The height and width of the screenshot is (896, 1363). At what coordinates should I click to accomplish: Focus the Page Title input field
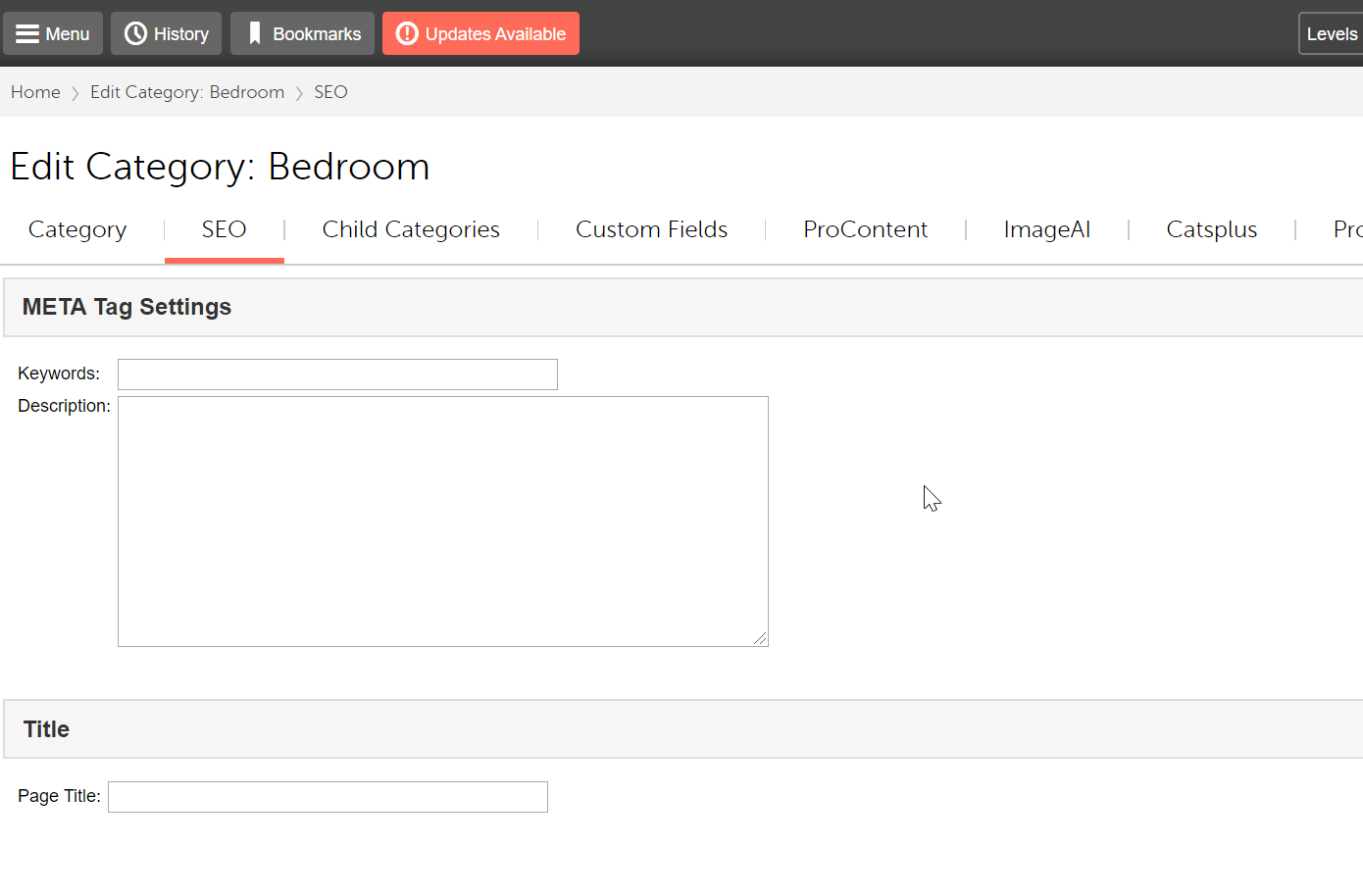tap(328, 797)
